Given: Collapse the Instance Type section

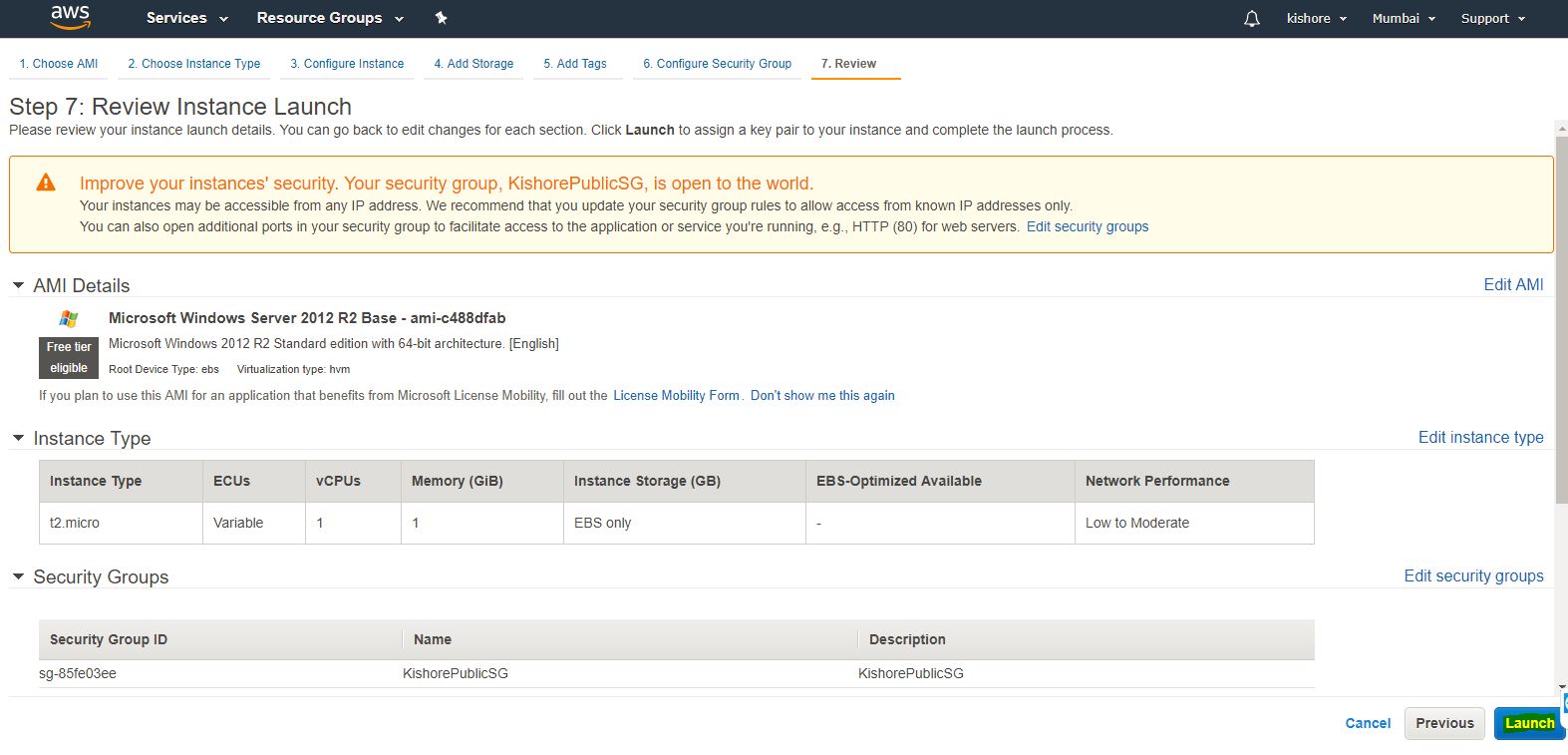Looking at the screenshot, I should tap(18, 438).
